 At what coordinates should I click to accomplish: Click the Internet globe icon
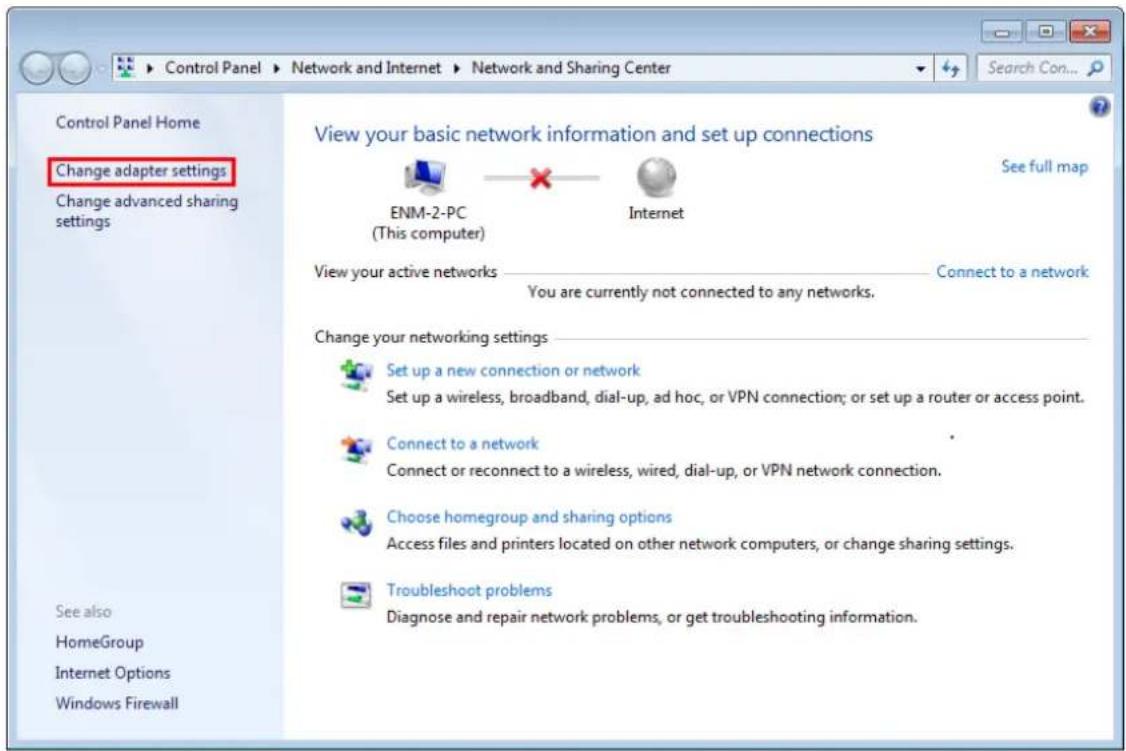pyautogui.click(x=656, y=177)
